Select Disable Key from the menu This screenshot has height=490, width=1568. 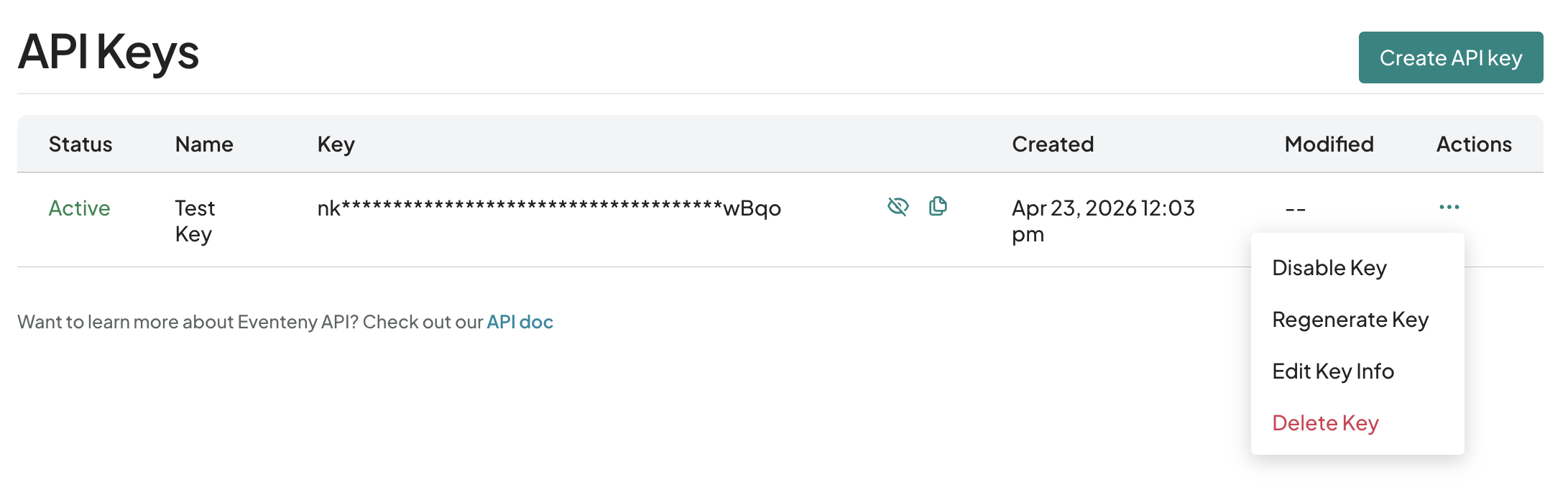click(x=1329, y=268)
